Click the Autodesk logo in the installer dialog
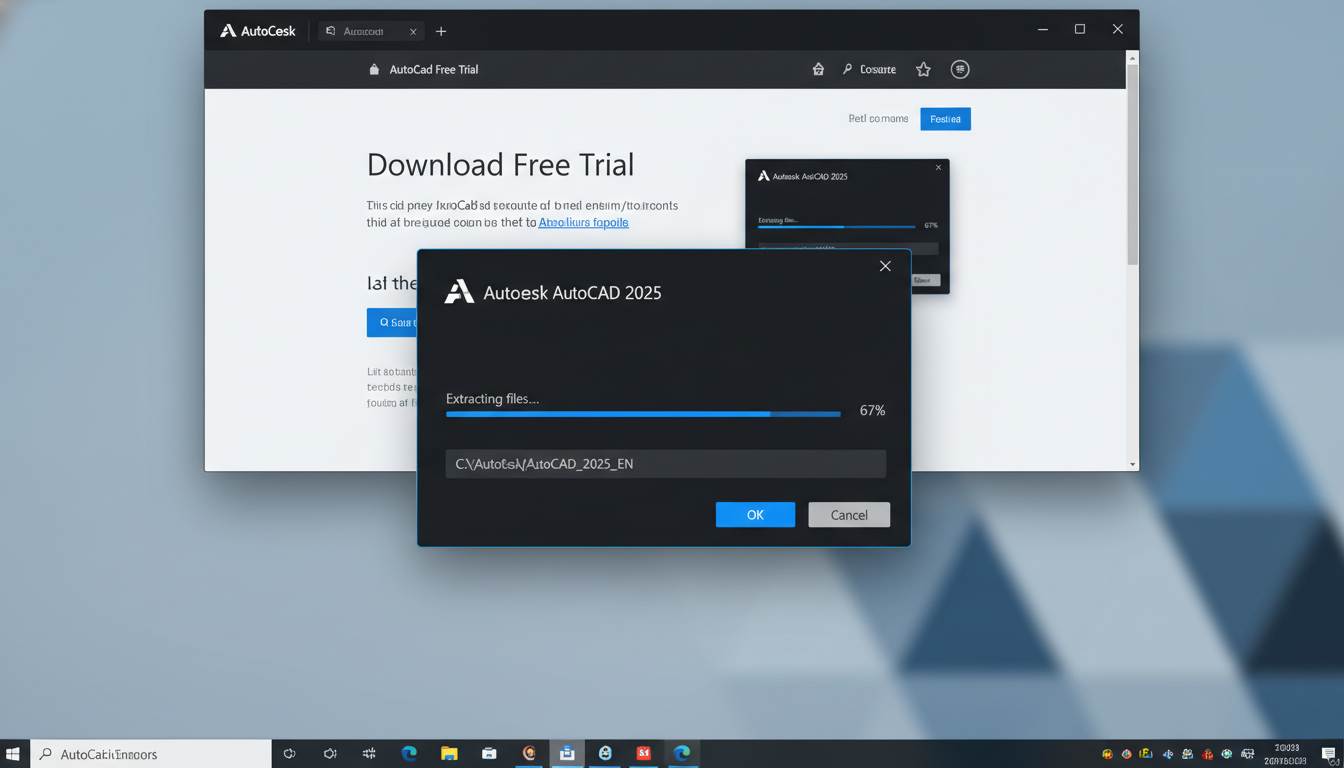 [x=458, y=292]
